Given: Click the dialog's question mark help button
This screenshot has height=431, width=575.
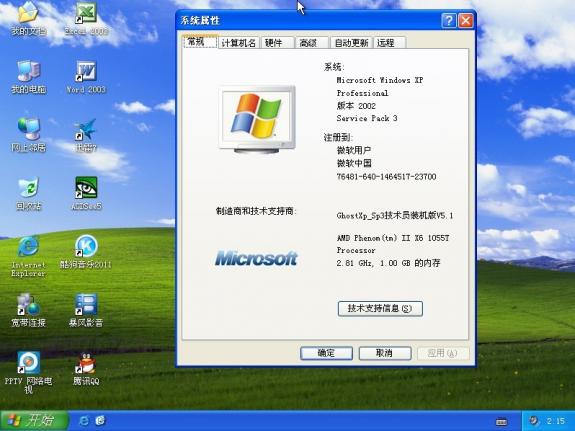Looking at the screenshot, I should click(x=449, y=21).
